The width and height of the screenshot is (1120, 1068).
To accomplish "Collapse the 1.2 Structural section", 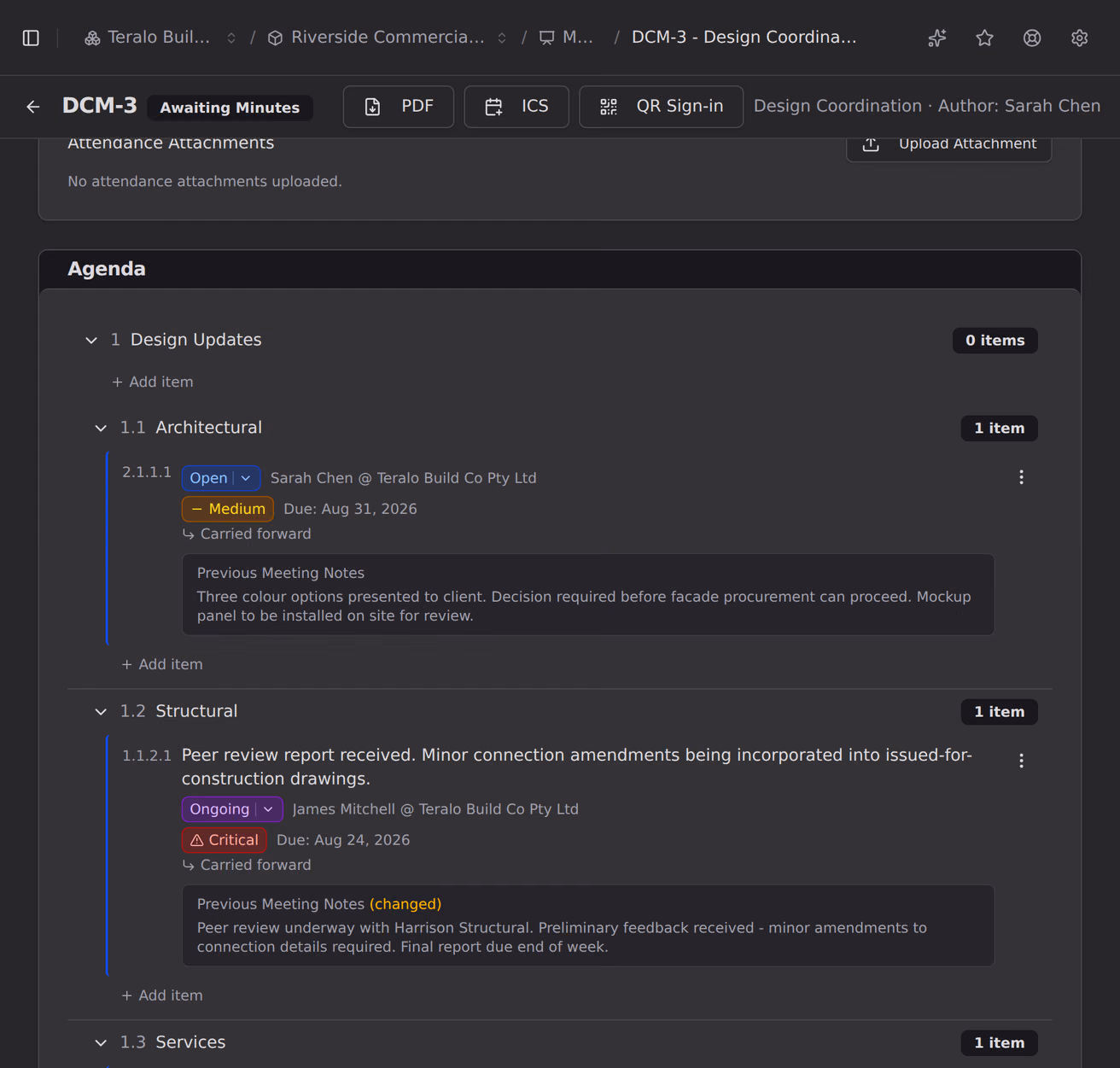I will tap(101, 712).
